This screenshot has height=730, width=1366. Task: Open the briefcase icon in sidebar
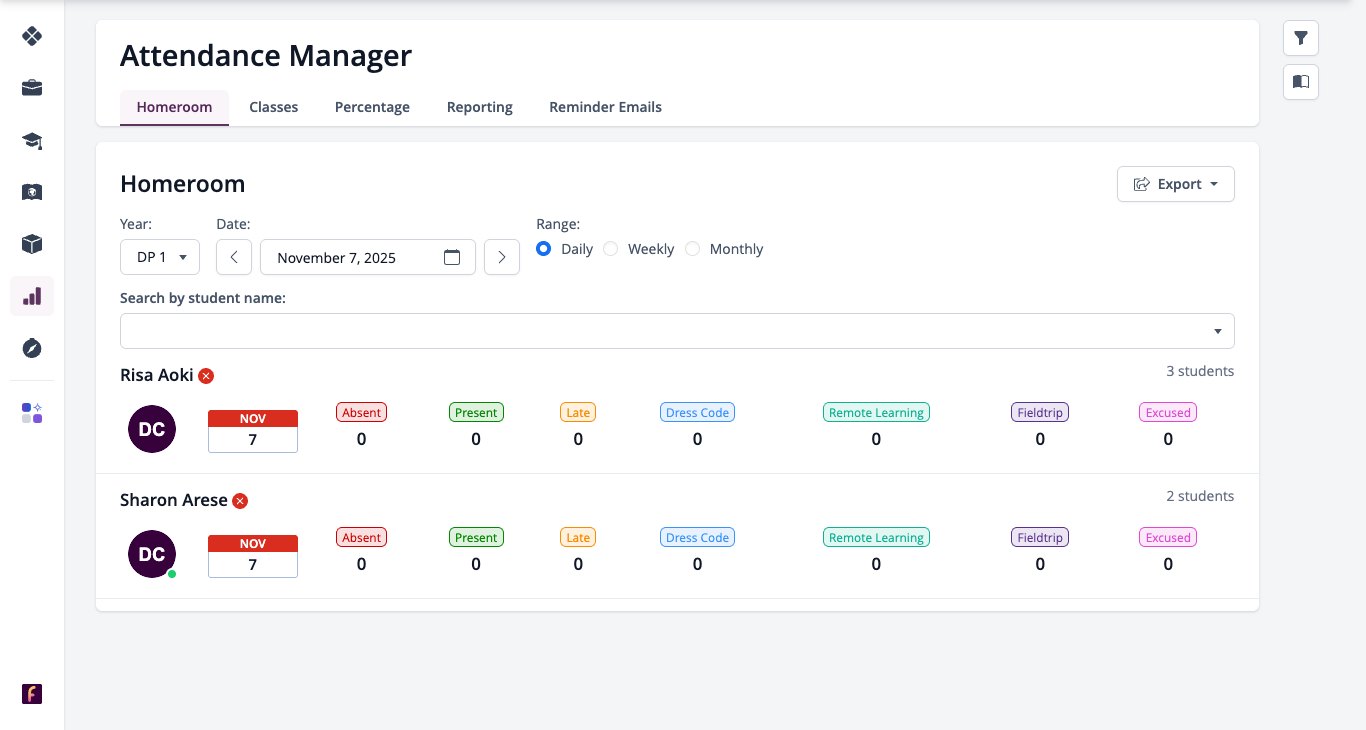(32, 88)
